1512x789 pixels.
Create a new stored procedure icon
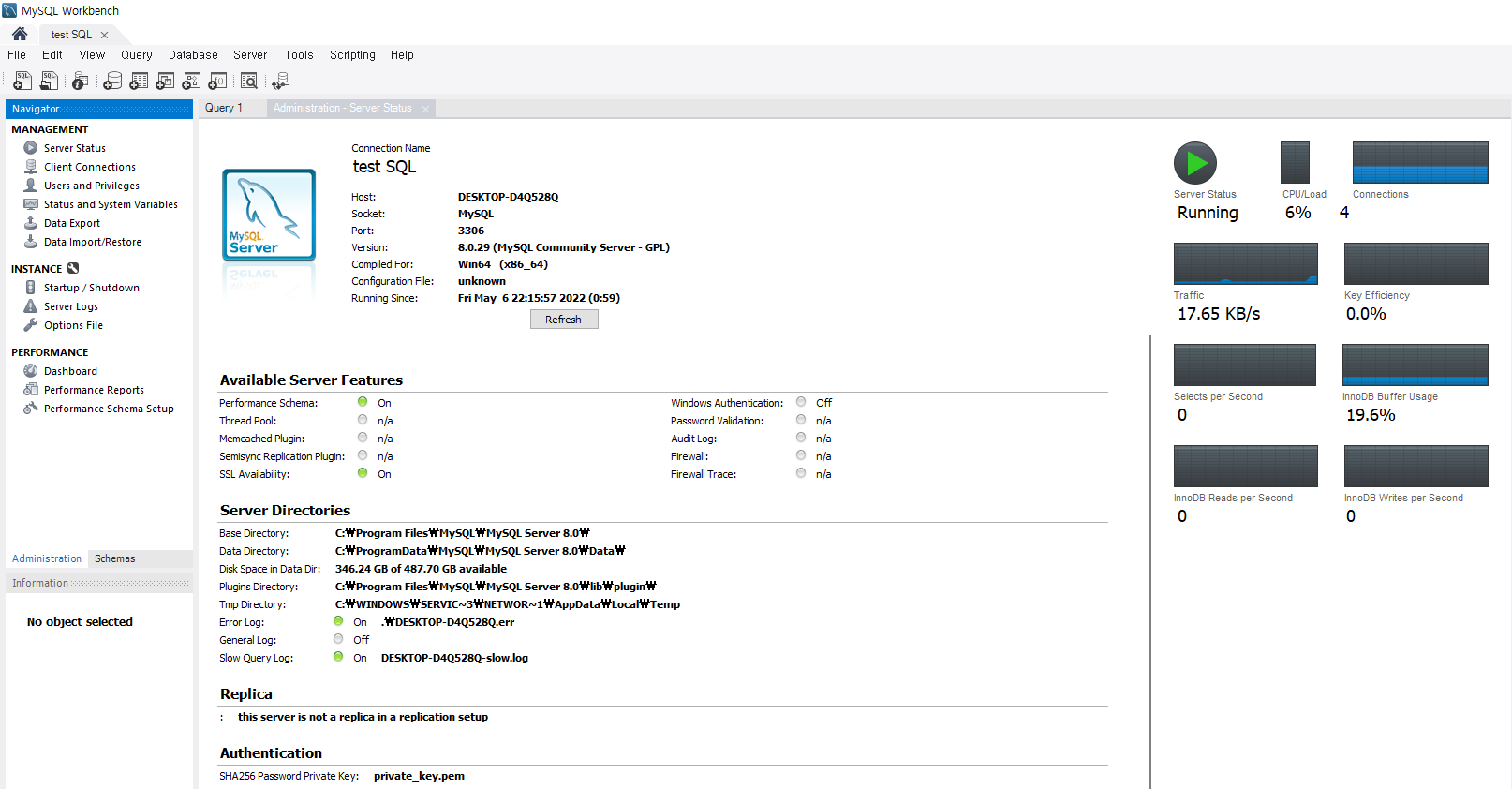point(191,82)
